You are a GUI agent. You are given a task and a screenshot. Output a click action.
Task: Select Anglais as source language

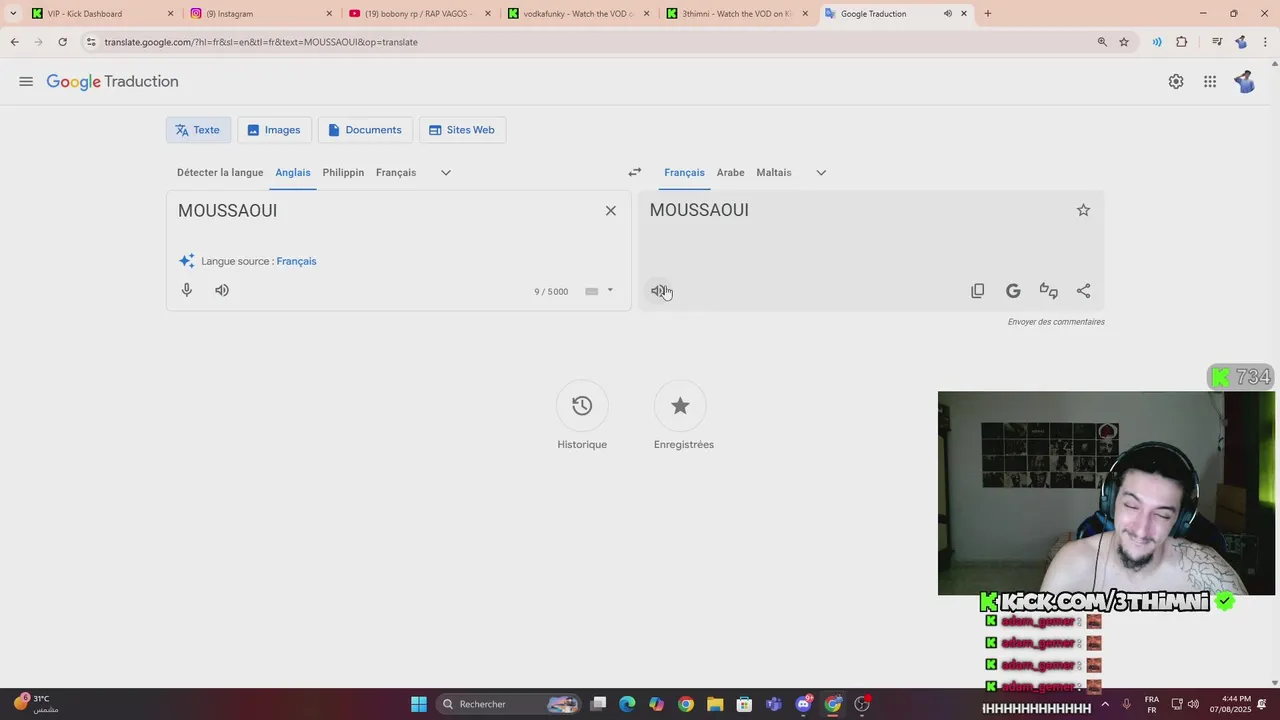[293, 172]
